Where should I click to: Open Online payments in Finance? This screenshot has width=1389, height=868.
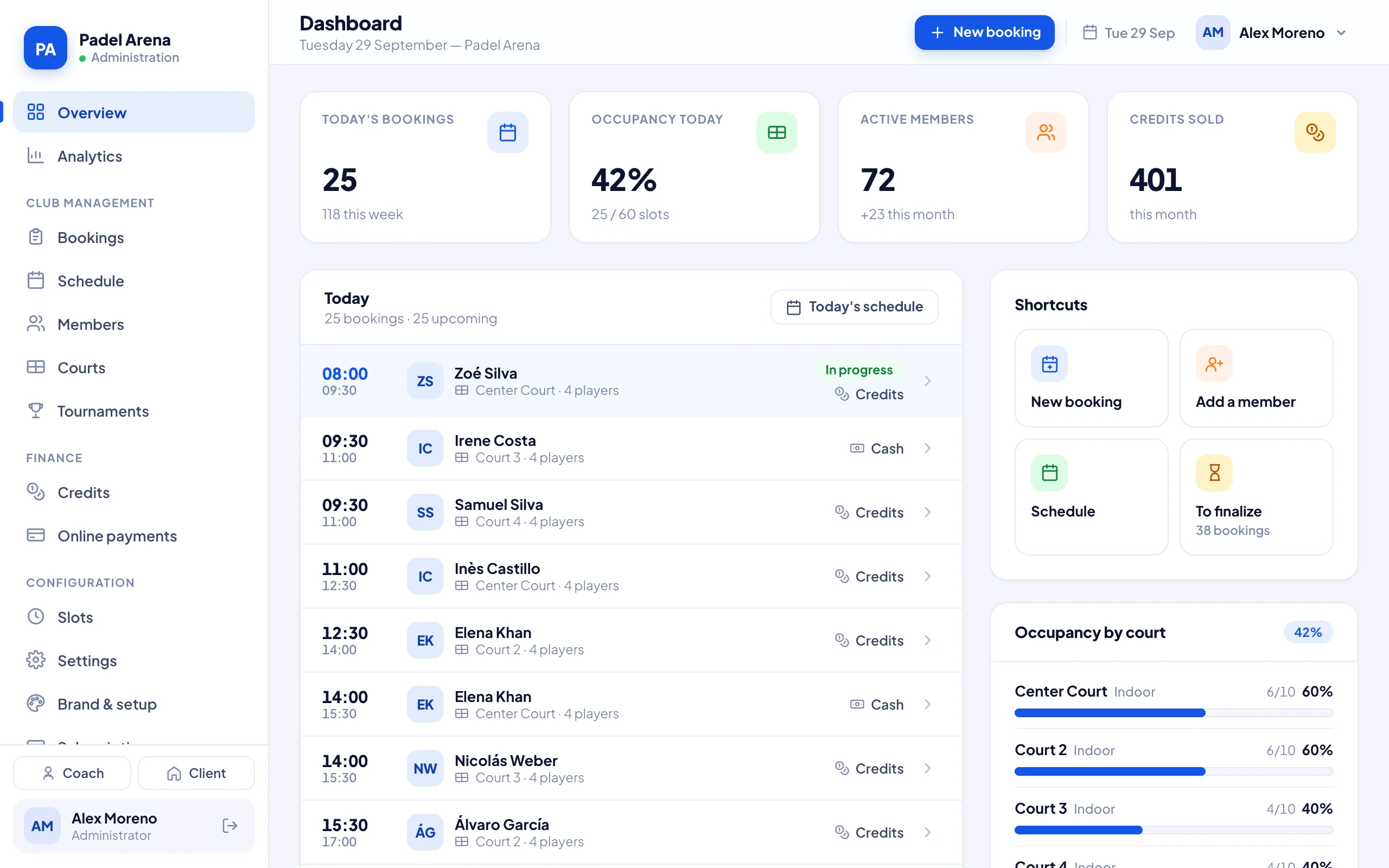pos(133,535)
